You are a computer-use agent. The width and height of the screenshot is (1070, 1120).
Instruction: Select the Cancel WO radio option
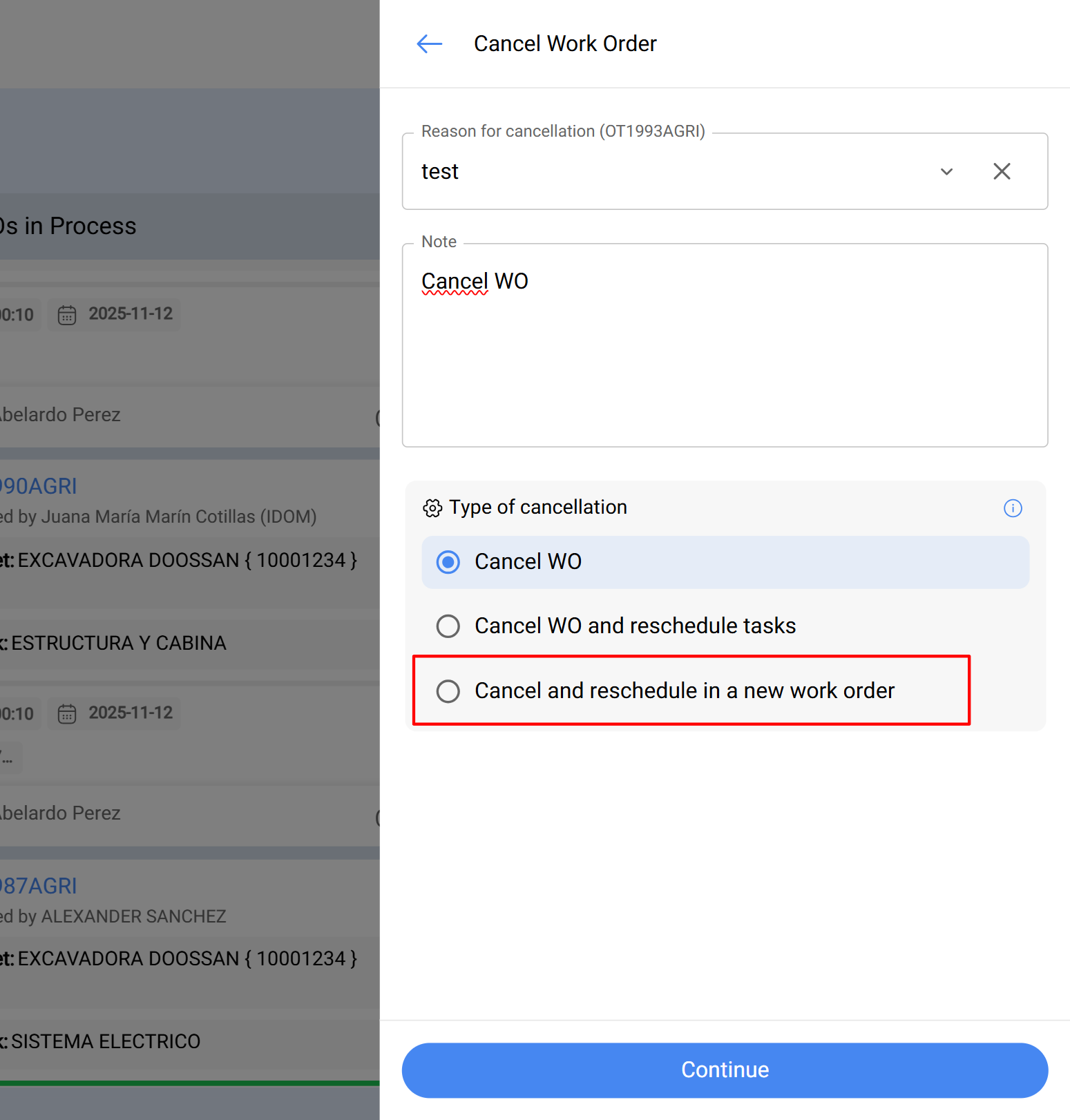(448, 562)
